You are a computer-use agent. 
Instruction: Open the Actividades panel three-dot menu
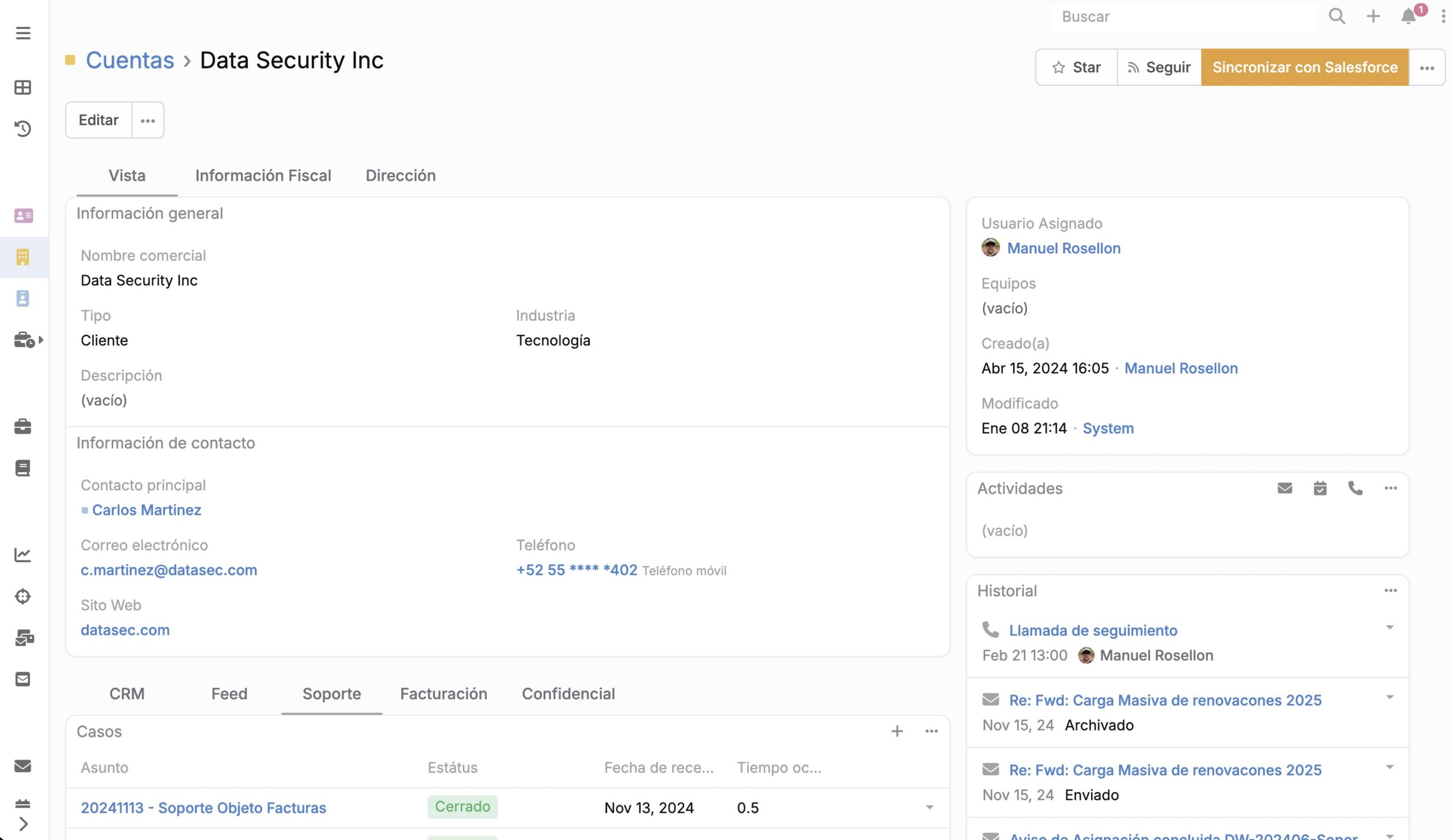(x=1390, y=488)
